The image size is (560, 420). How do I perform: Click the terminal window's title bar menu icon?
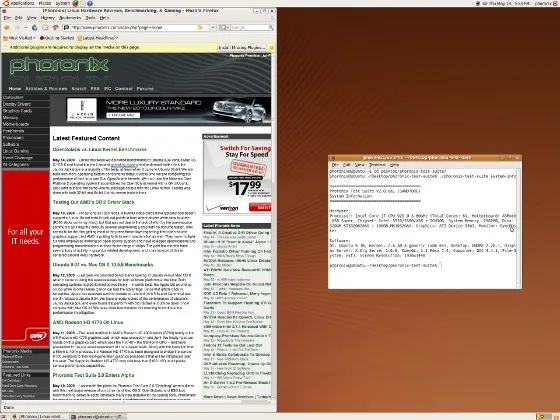pyautogui.click(x=332, y=158)
